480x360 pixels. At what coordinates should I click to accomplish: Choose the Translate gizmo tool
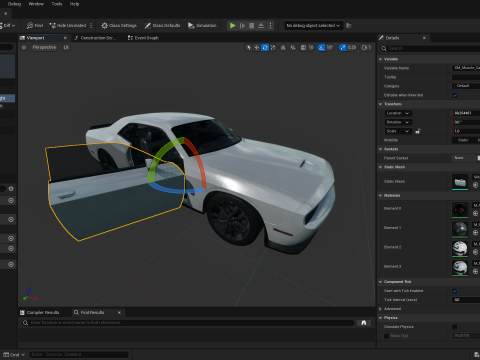click(x=257, y=48)
